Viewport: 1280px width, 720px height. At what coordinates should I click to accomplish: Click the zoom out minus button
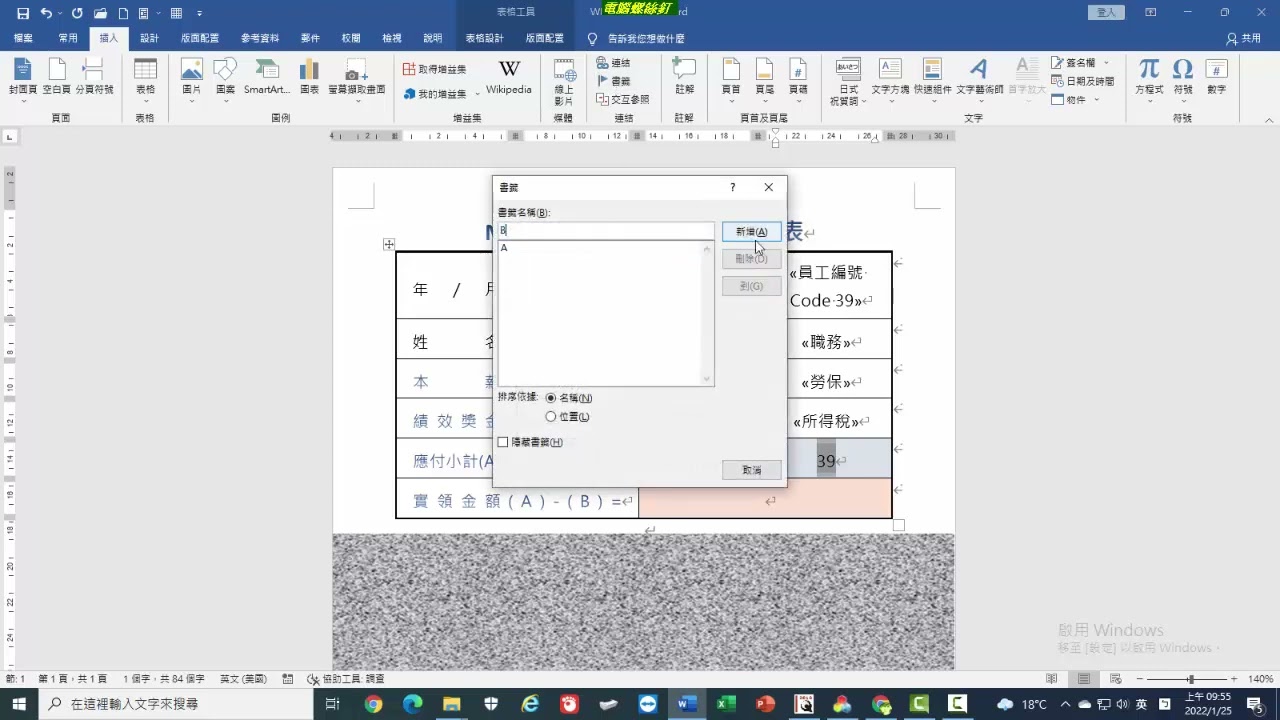(1139, 679)
